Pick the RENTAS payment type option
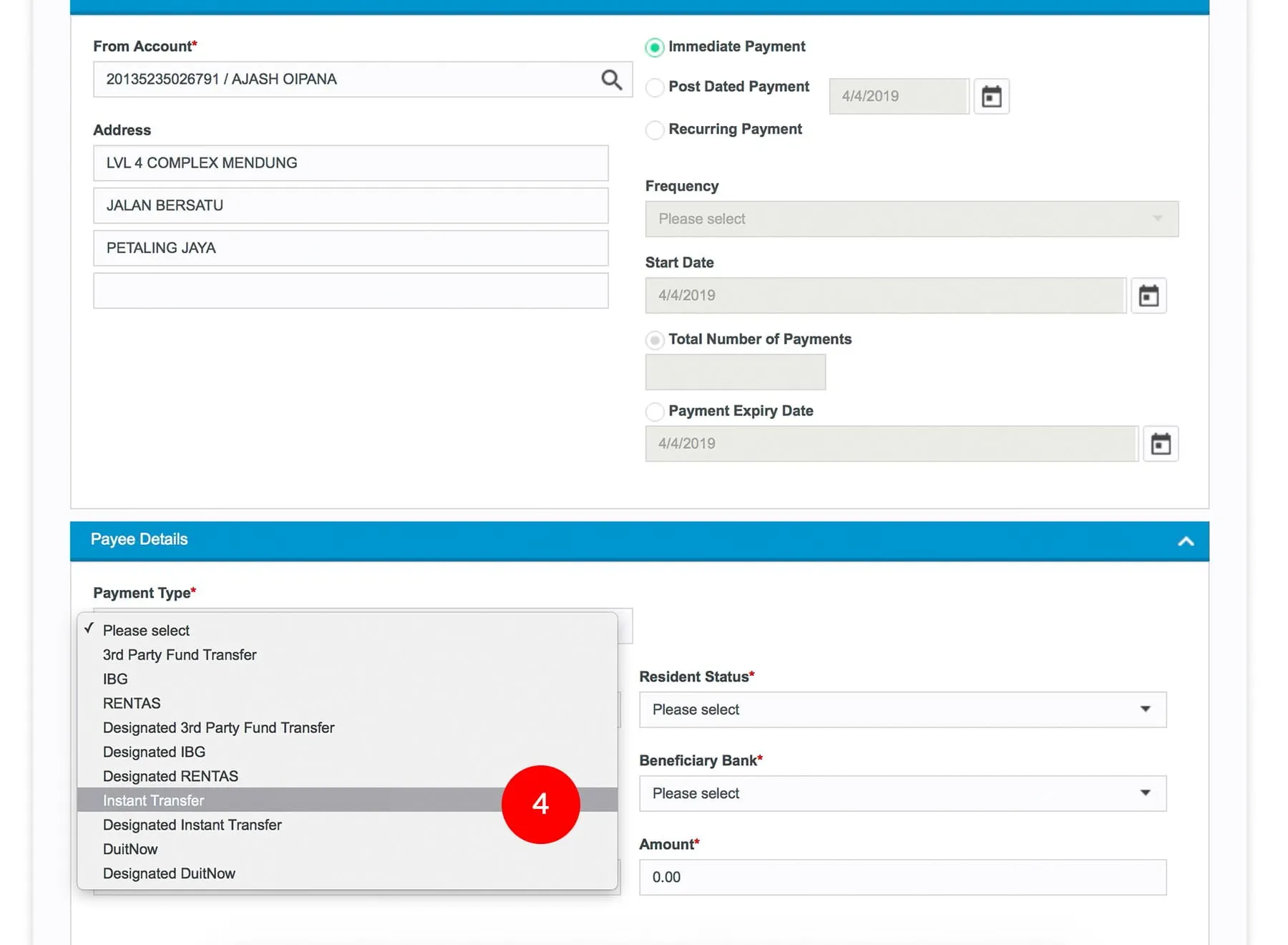1288x945 pixels. (132, 703)
